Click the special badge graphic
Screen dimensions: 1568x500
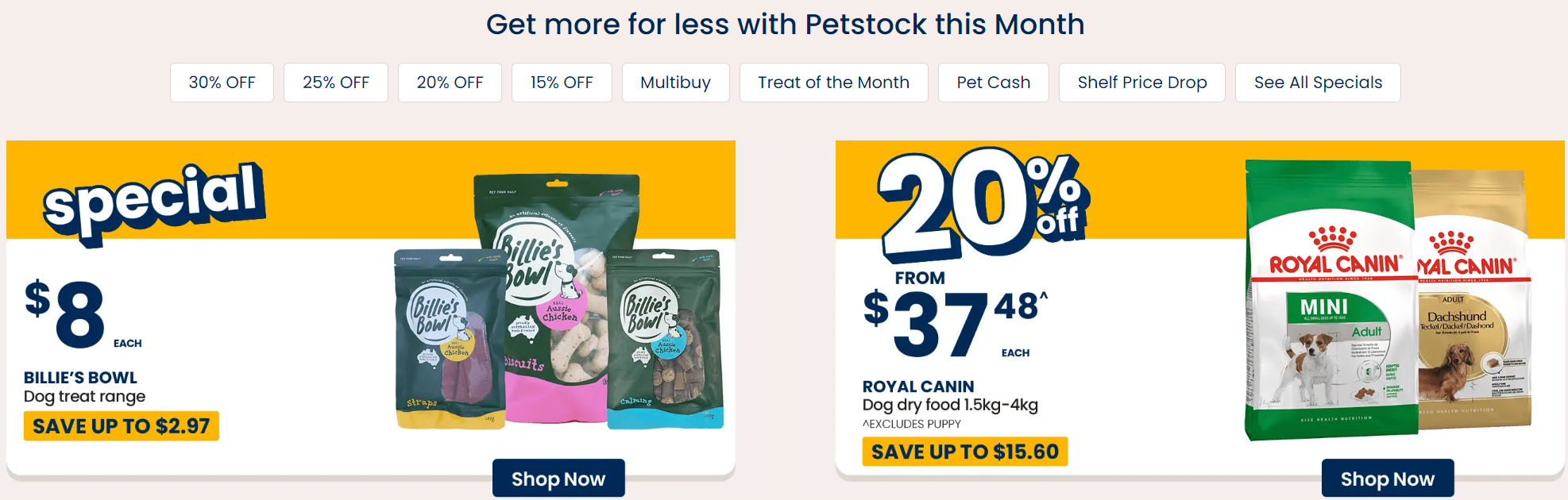(153, 199)
